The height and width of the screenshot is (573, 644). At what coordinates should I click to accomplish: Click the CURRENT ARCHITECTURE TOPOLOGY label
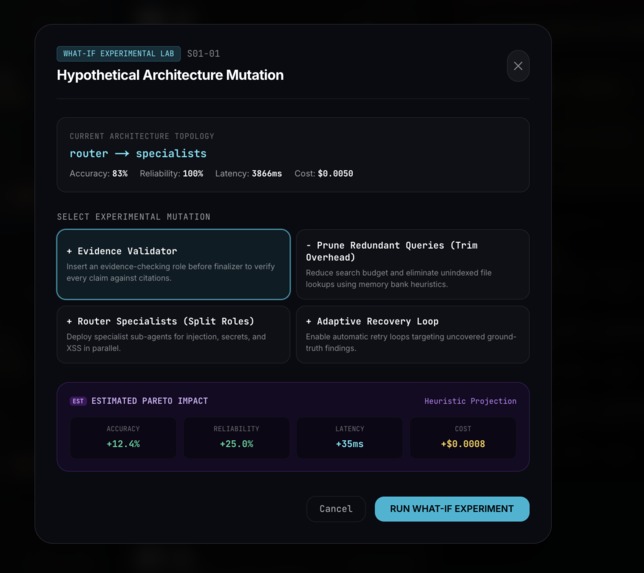[142, 136]
